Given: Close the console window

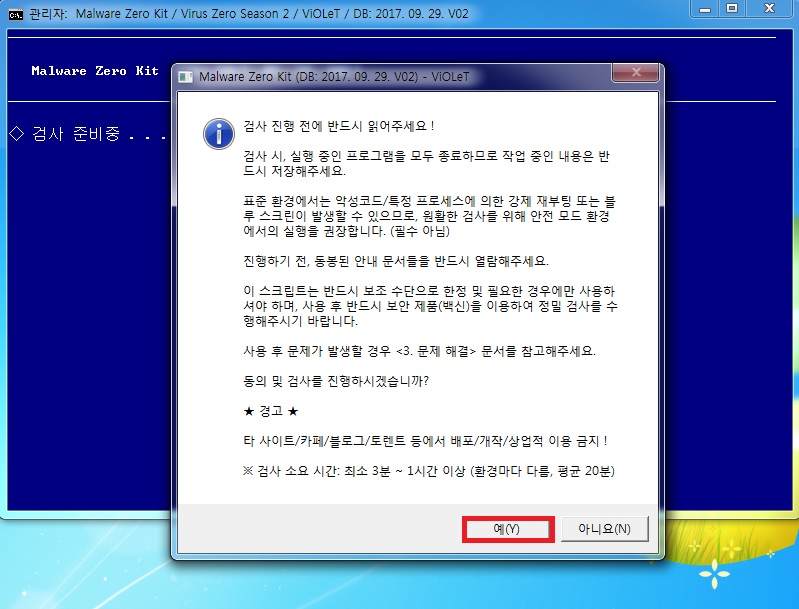Looking at the screenshot, I should click(769, 9).
